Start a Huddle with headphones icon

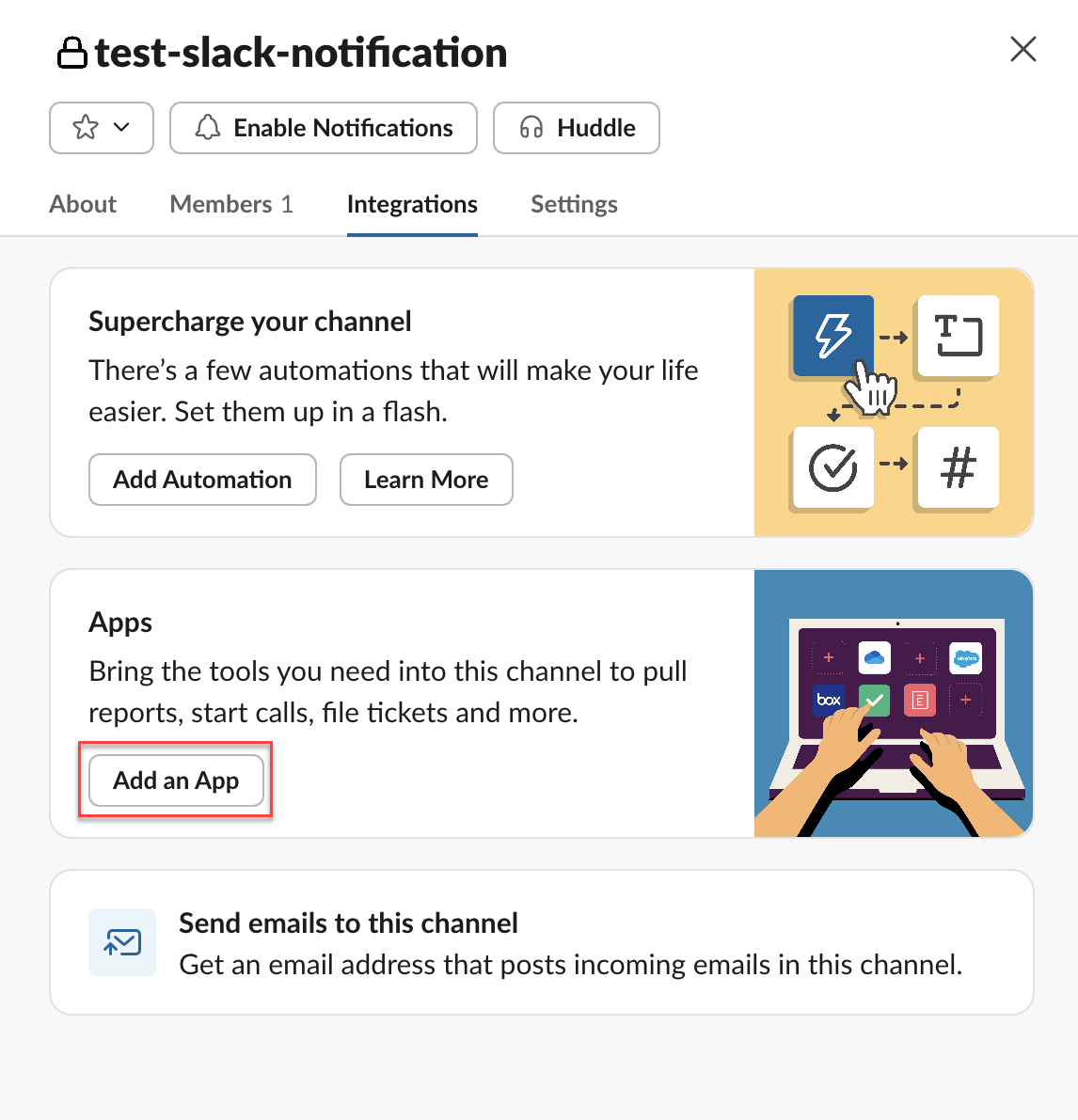(x=532, y=127)
